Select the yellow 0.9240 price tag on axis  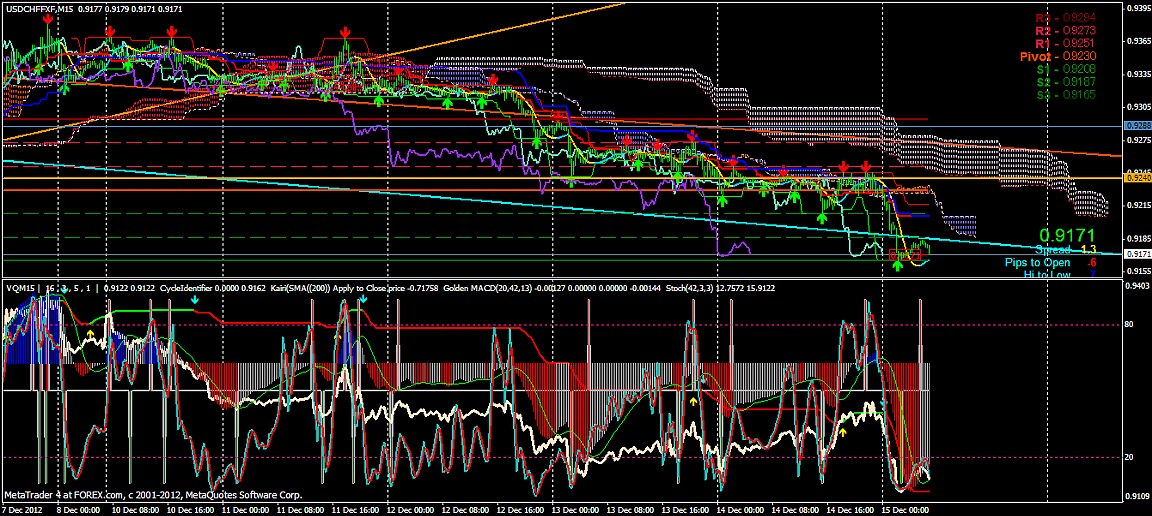pos(1137,179)
